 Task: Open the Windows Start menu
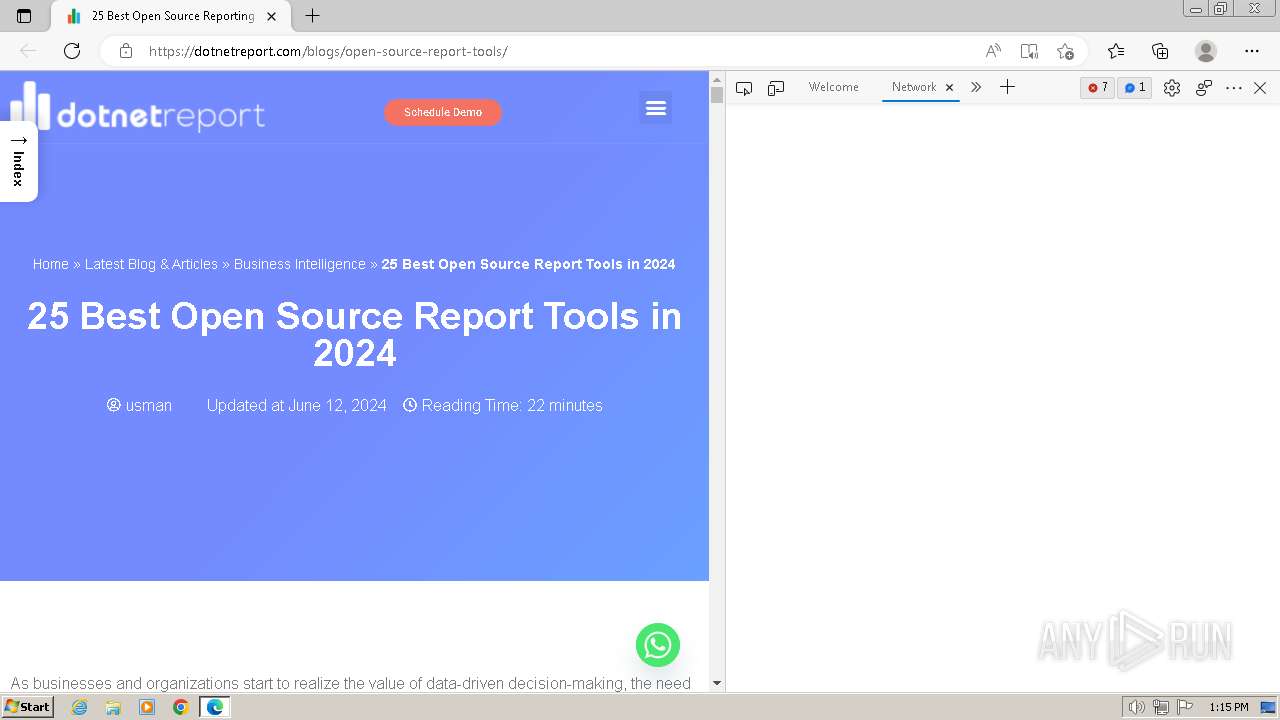click(27, 707)
